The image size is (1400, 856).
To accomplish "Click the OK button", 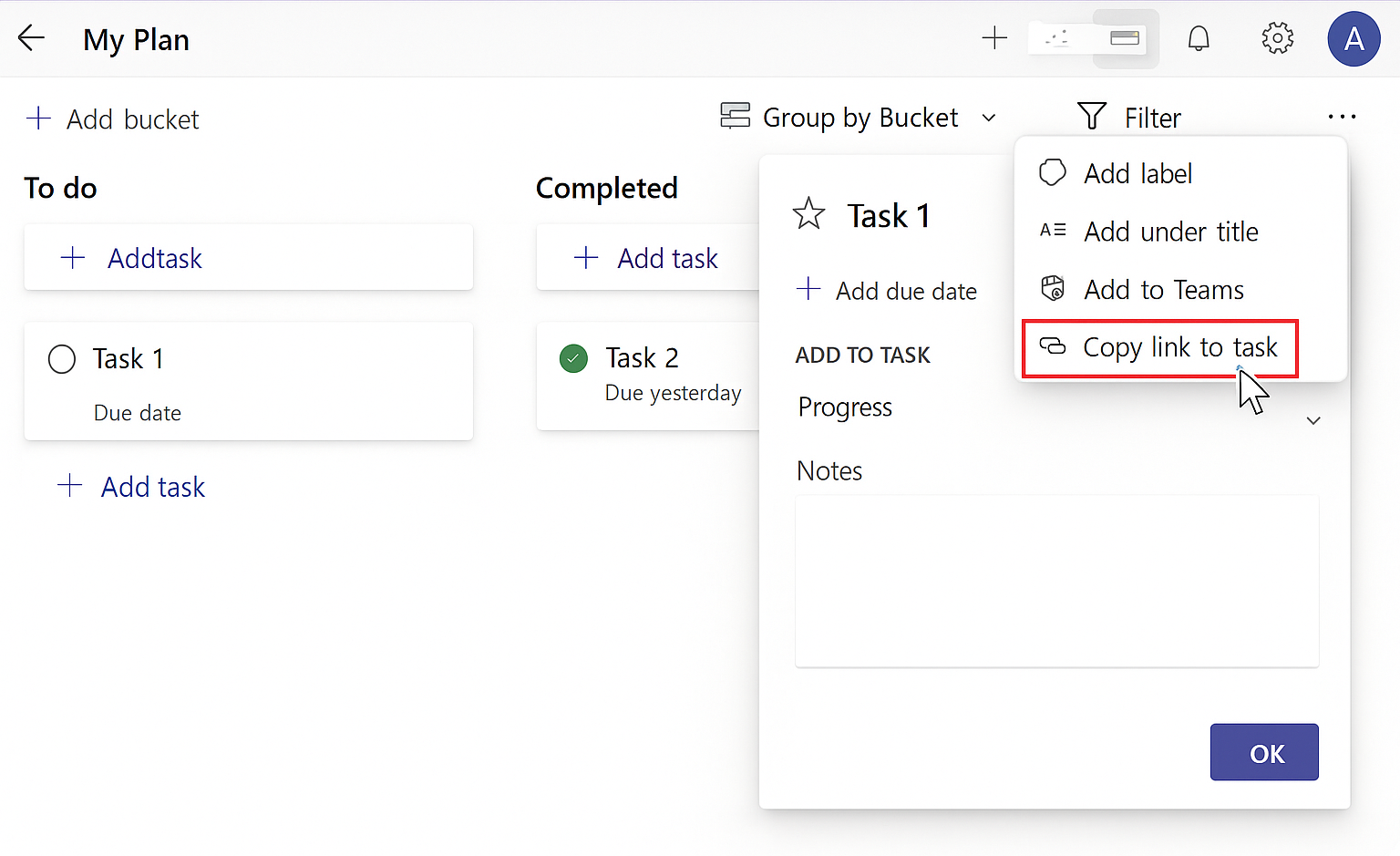I will (x=1264, y=752).
